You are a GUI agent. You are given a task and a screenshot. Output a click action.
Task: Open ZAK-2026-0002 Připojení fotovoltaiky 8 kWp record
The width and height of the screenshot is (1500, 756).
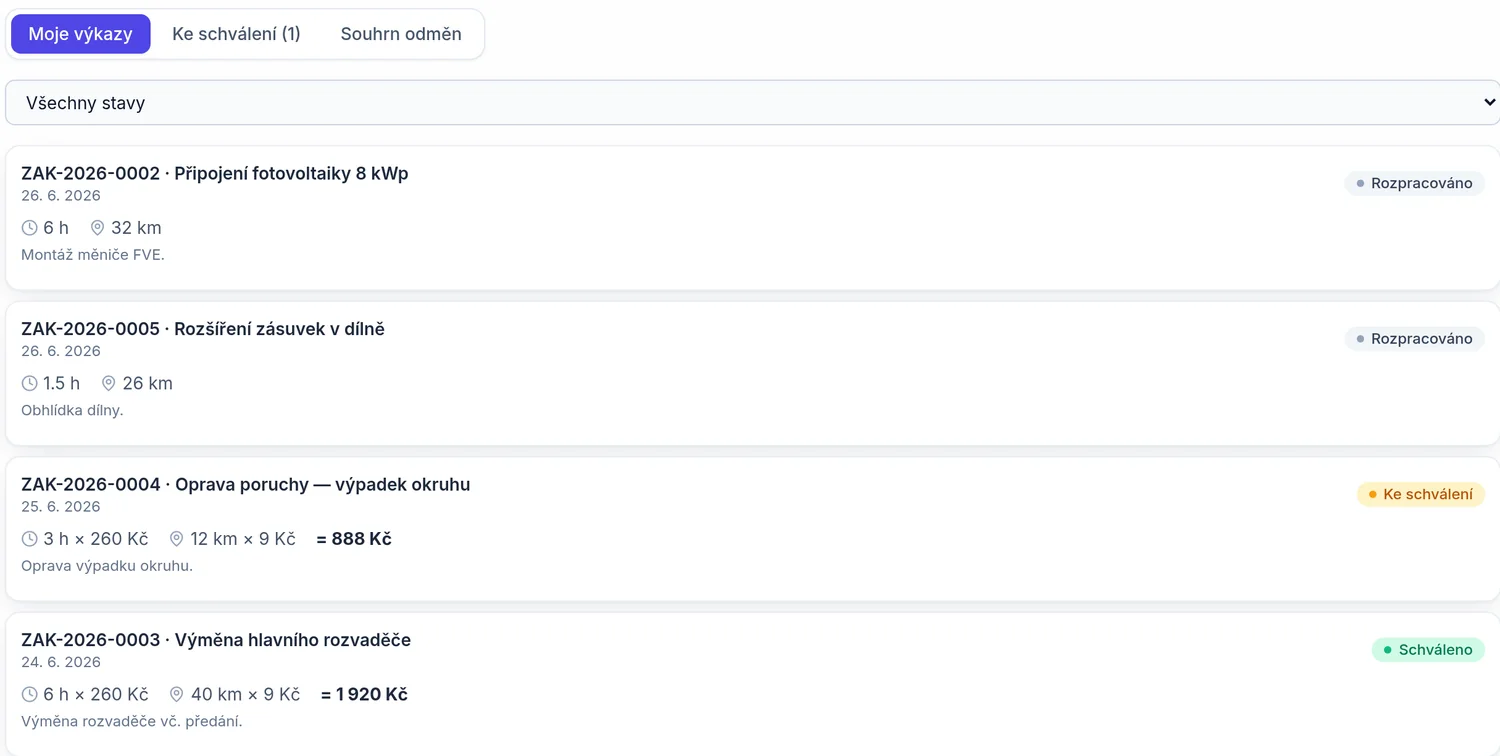(x=752, y=218)
